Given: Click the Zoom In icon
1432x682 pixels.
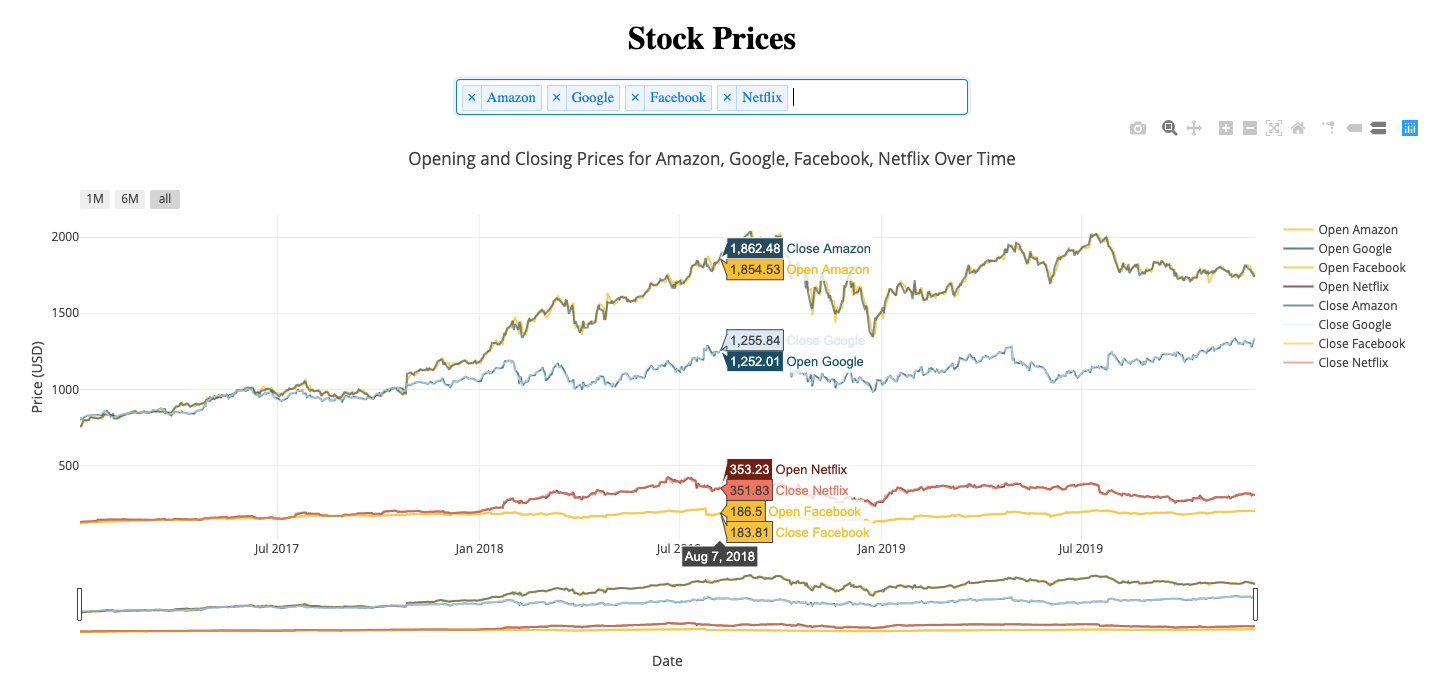Looking at the screenshot, I should [1224, 128].
